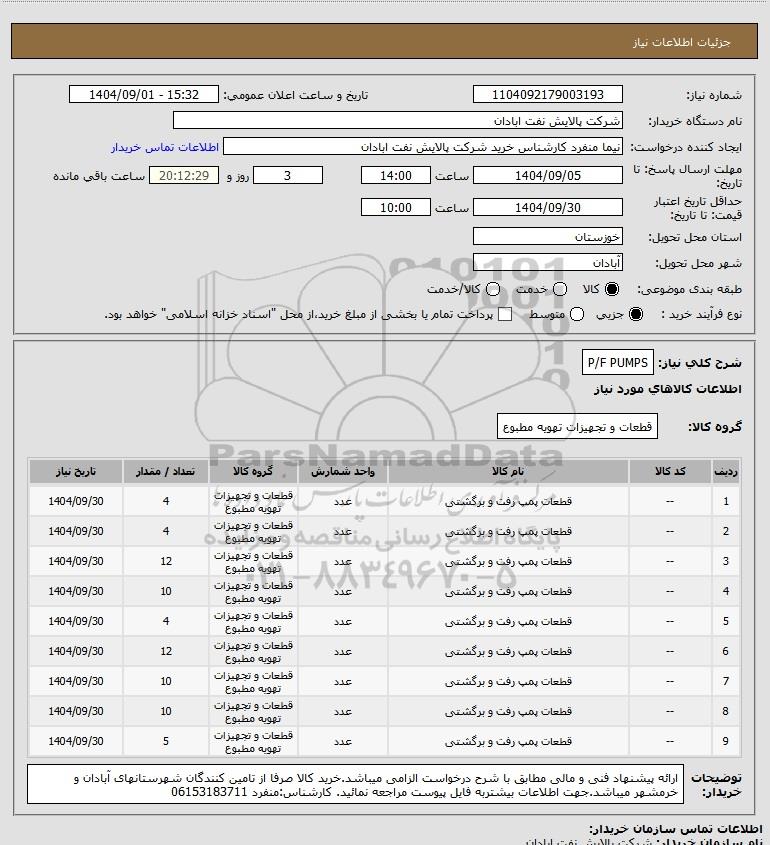
Task: Click the تاریخ نیاز column header
Action: tap(75, 472)
